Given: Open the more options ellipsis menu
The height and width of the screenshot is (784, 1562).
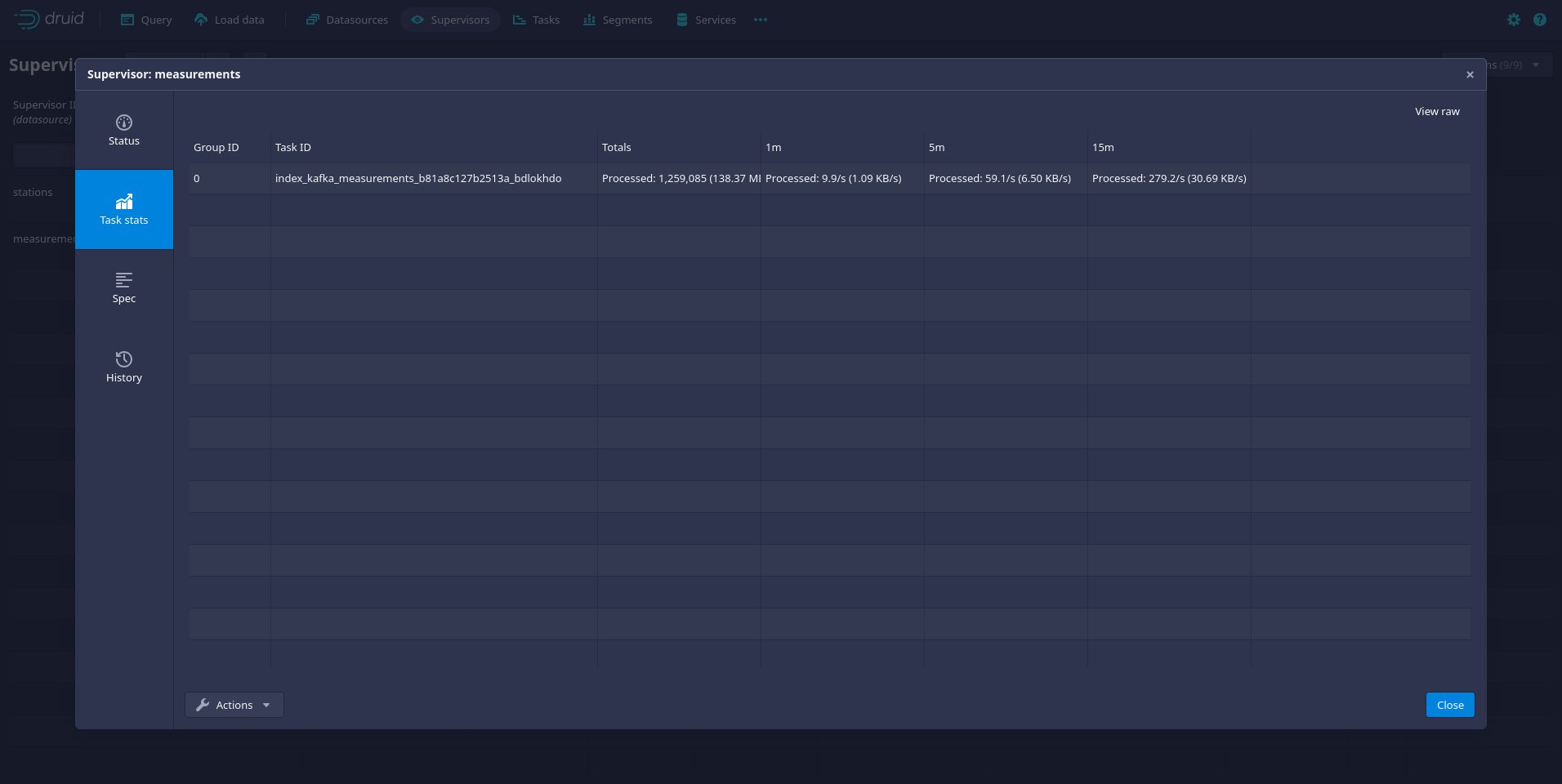Looking at the screenshot, I should tap(761, 20).
